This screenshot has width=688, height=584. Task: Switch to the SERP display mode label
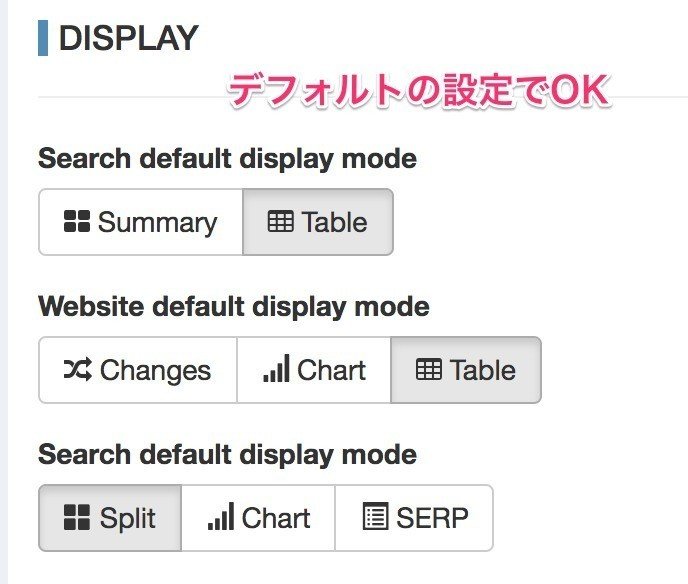[432, 518]
